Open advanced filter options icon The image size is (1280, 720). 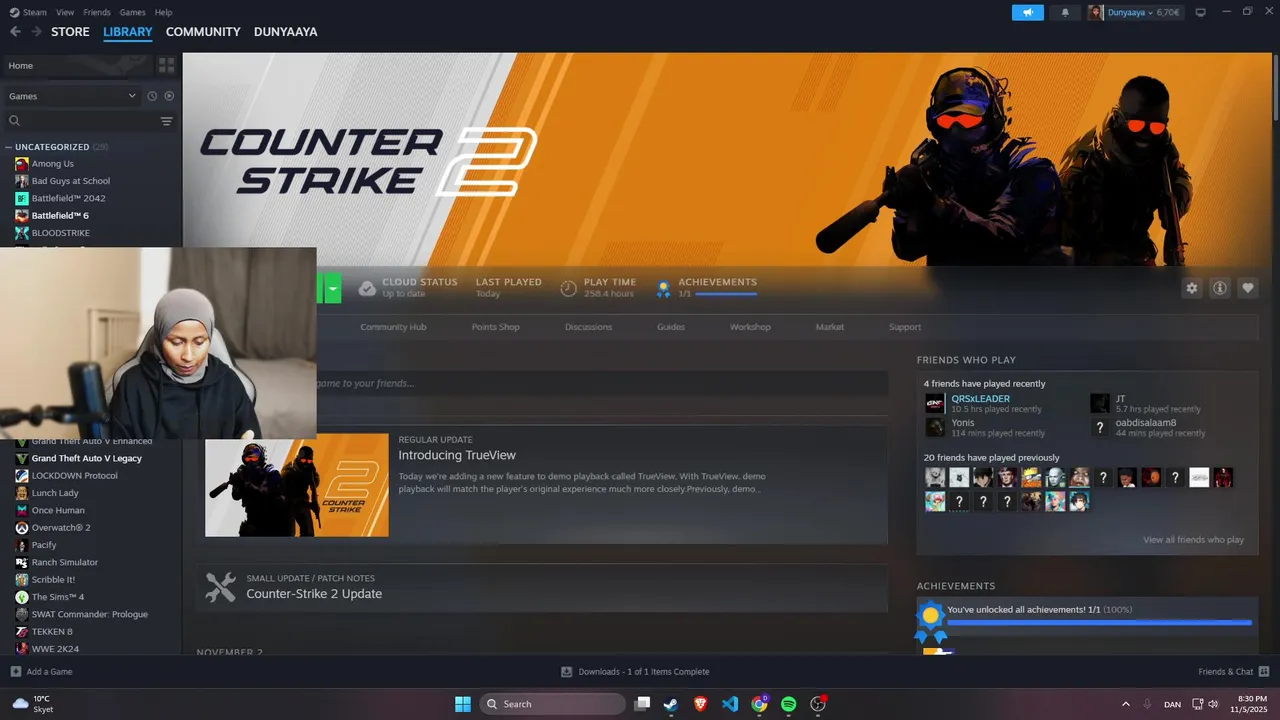(167, 121)
